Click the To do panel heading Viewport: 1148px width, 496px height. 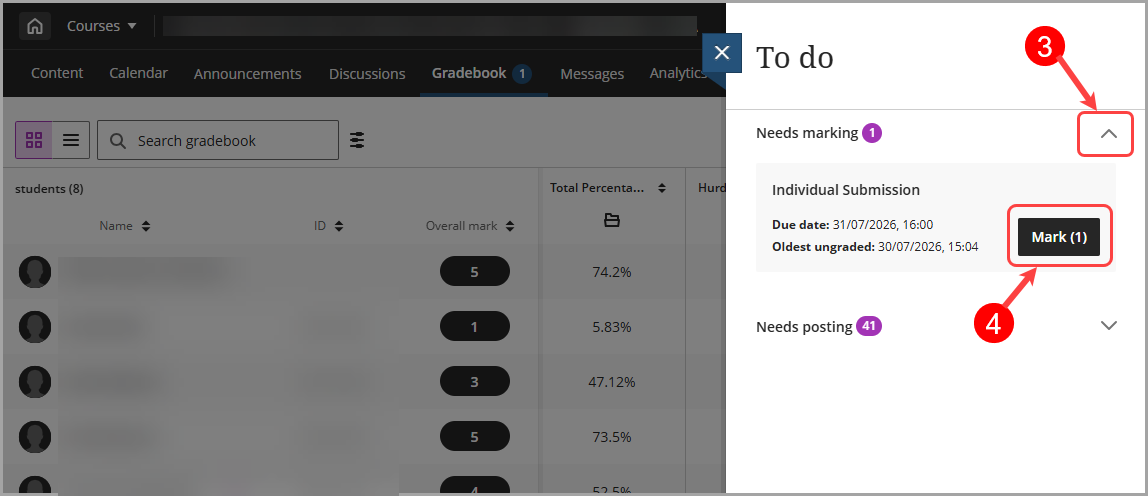point(794,57)
